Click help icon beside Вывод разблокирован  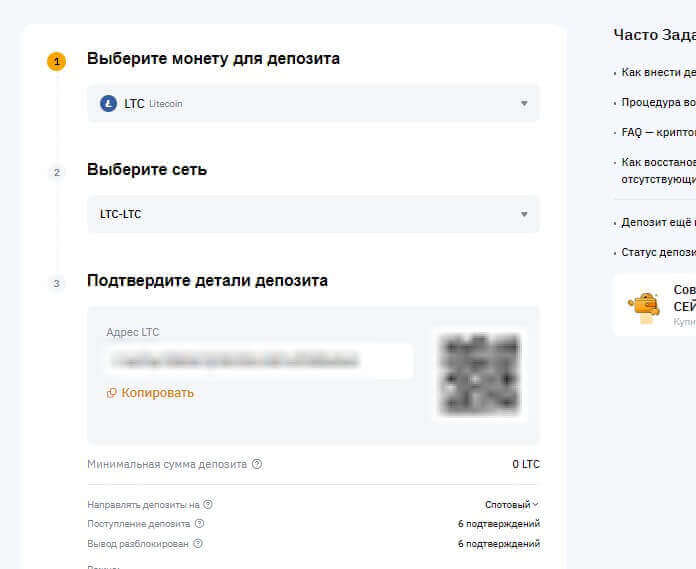(198, 543)
